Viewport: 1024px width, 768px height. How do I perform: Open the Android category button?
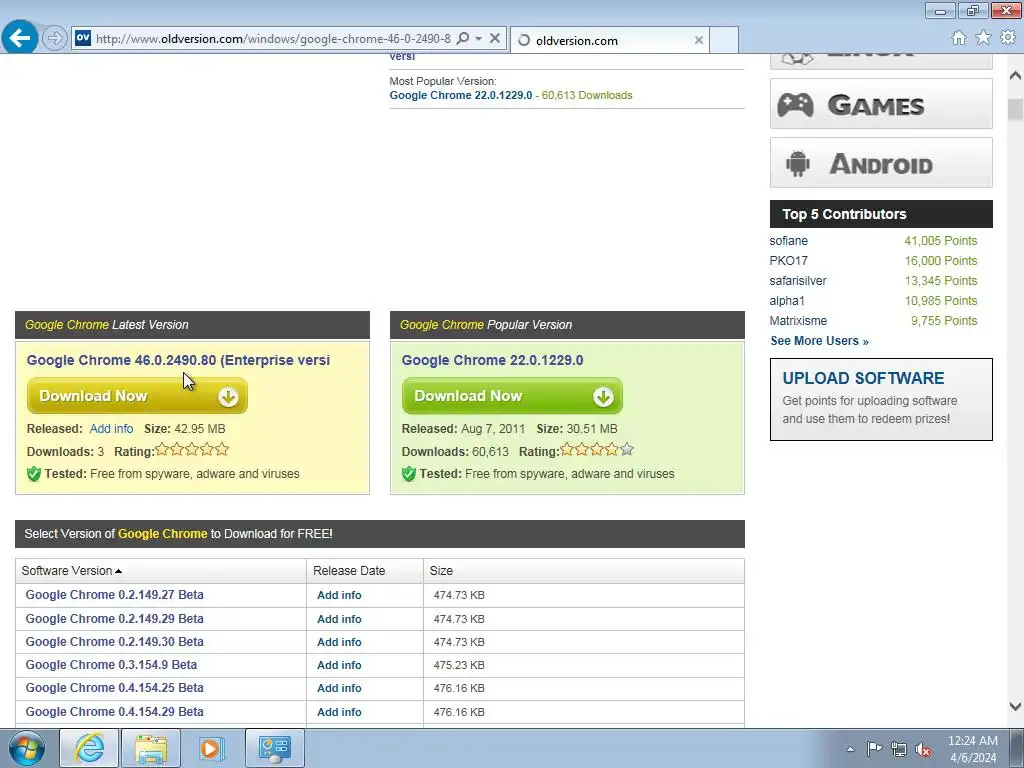click(x=881, y=163)
